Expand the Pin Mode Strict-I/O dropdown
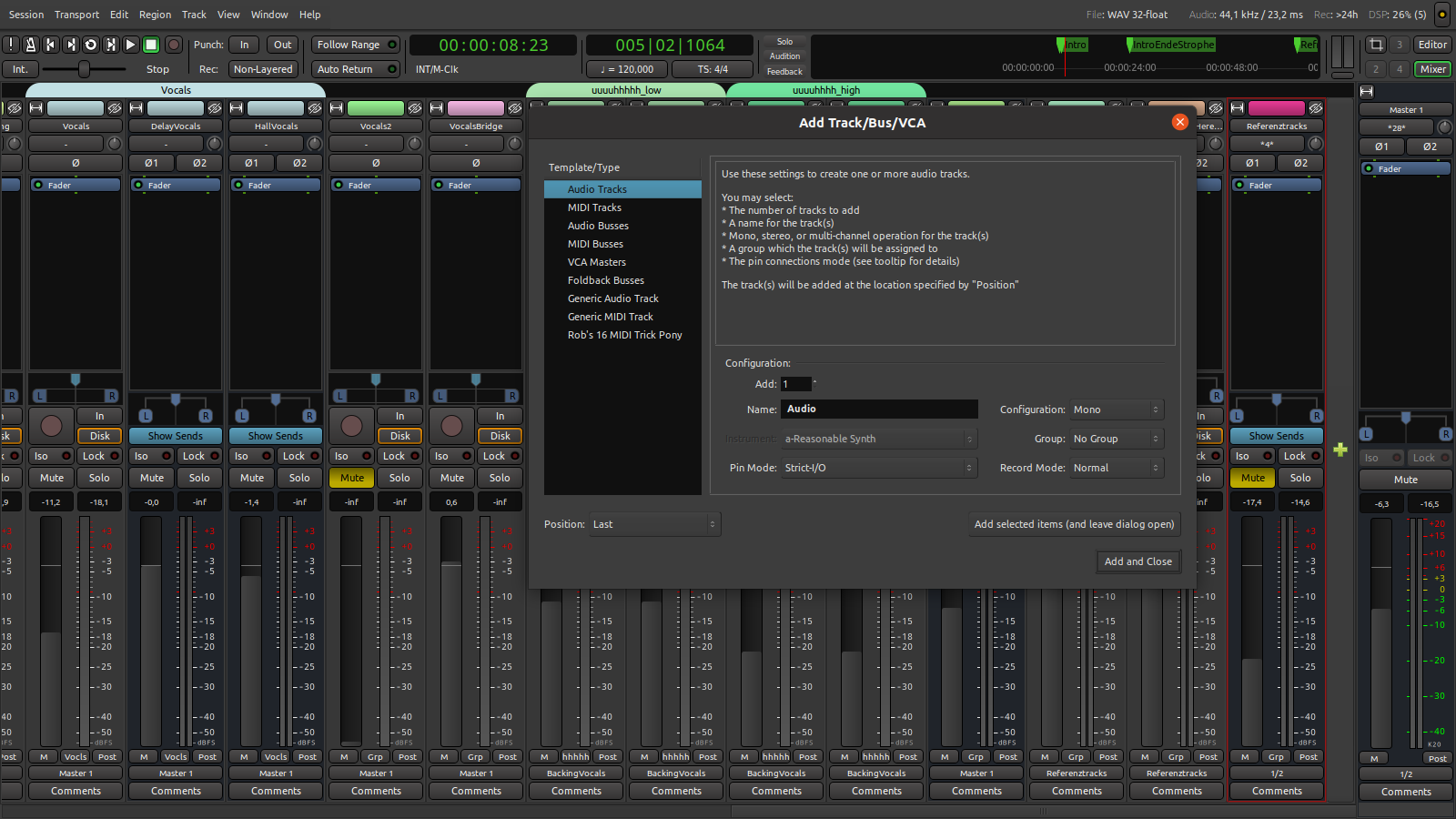The width and height of the screenshot is (1456, 819). 878,468
